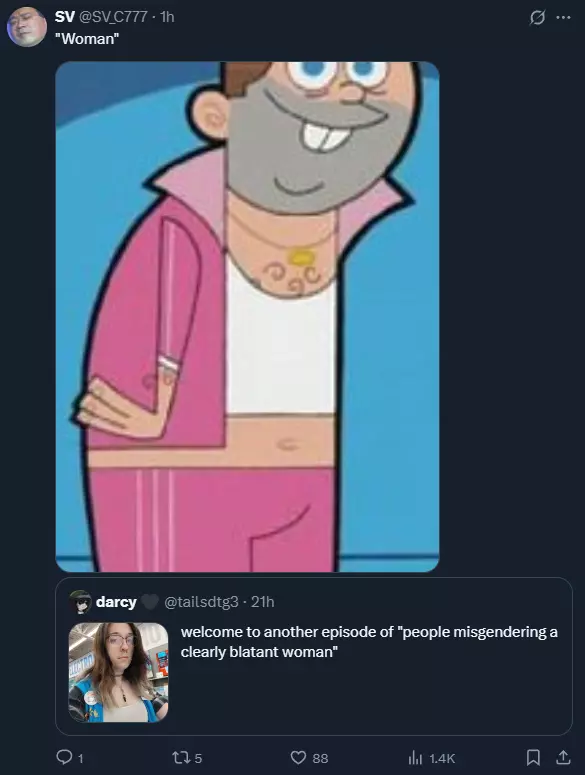Click the darcy display name

click(x=116, y=602)
